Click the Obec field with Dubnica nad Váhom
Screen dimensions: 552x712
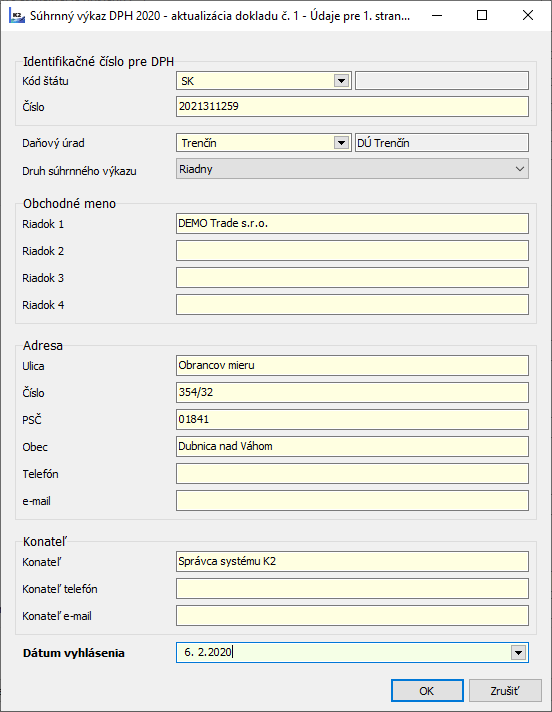click(x=352, y=446)
